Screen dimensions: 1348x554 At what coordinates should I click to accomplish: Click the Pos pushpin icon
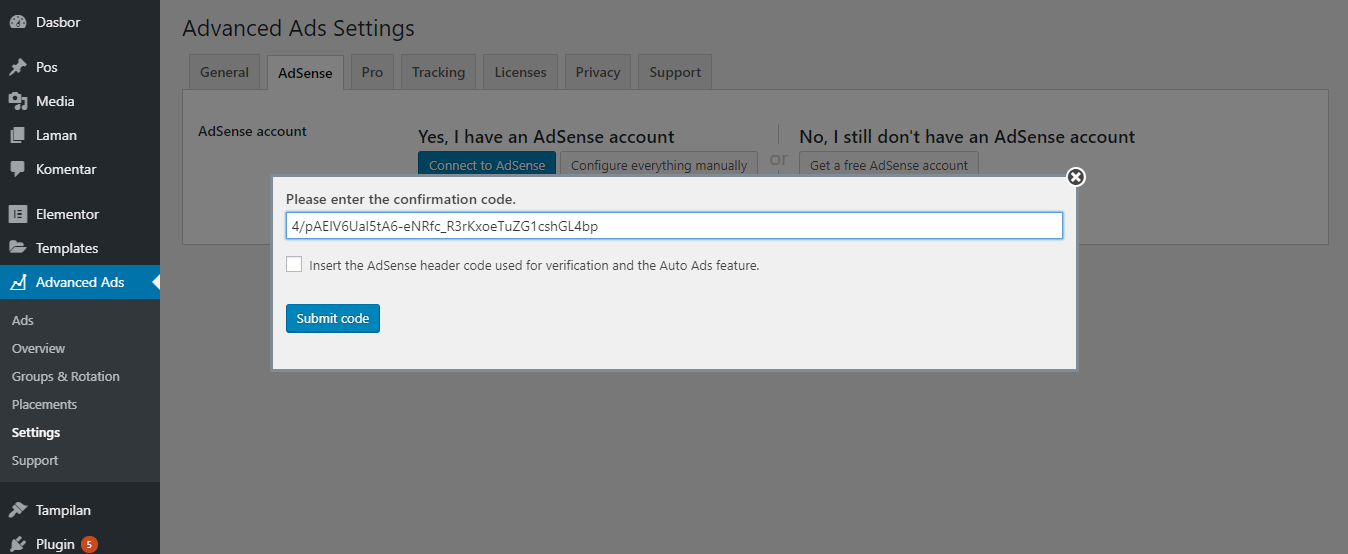pyautogui.click(x=18, y=67)
